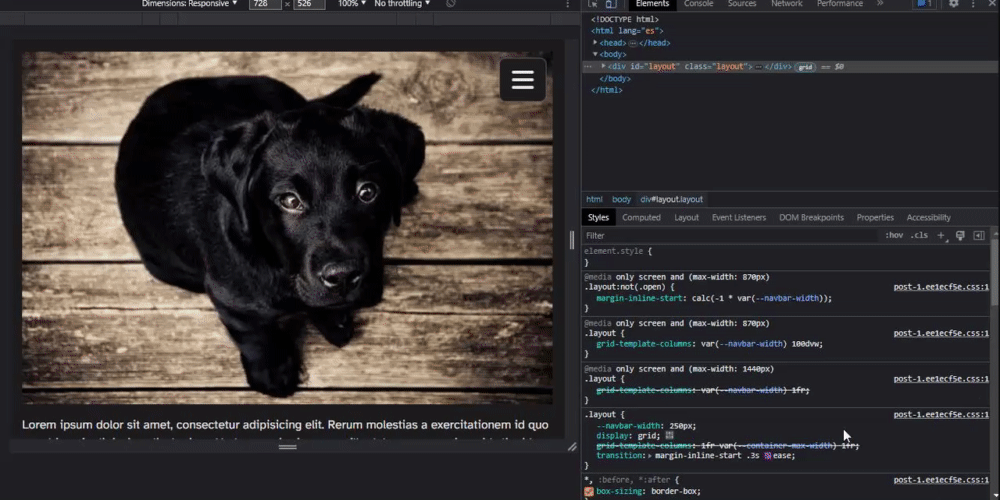Open the grid editor icon beside display: grid

coord(670,436)
